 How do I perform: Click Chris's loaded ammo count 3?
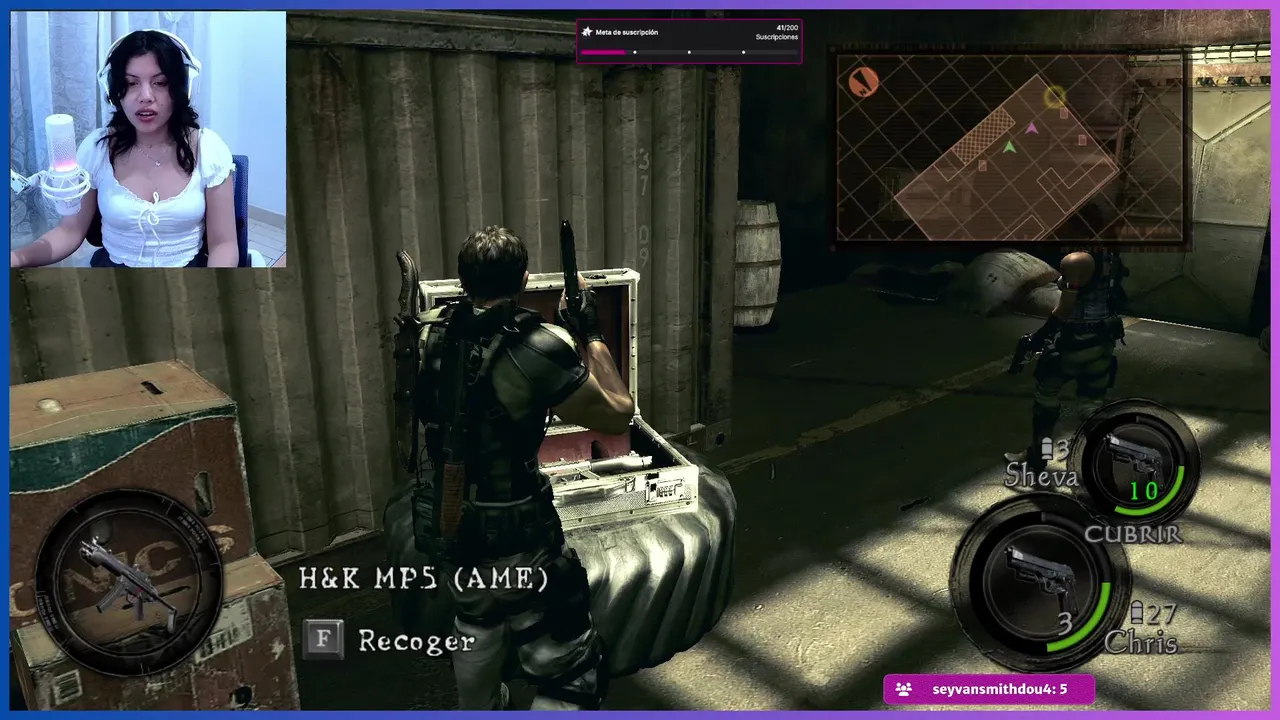click(1065, 623)
